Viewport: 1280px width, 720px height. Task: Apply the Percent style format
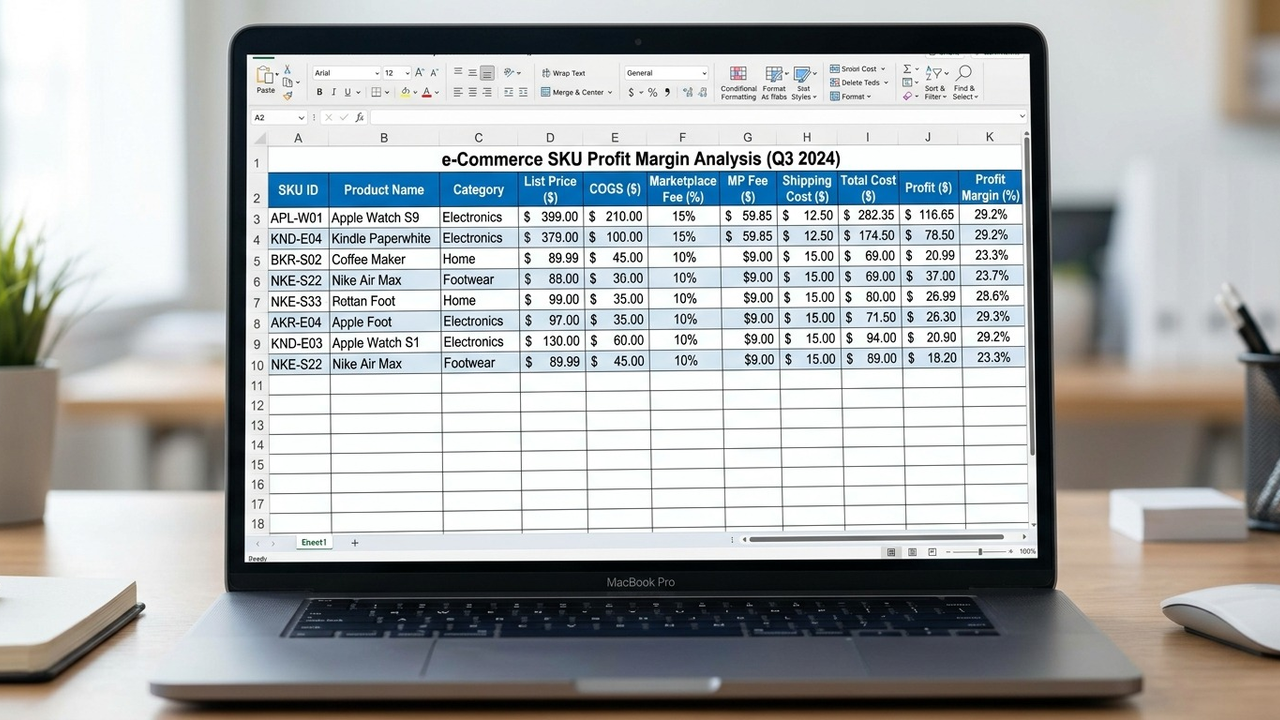point(652,92)
